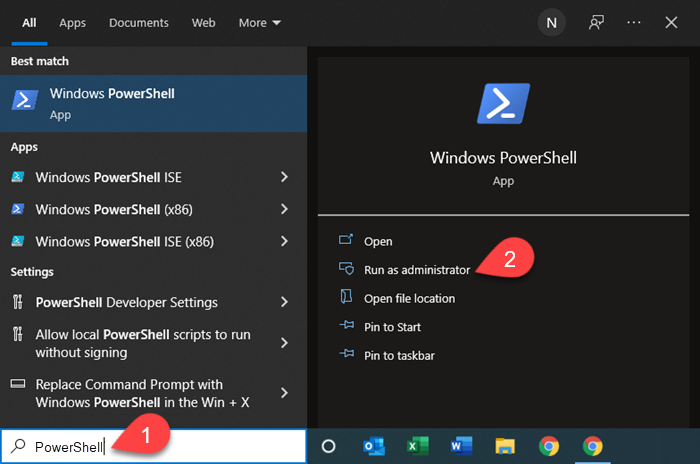The height and width of the screenshot is (464, 700).
Task: Select the Windows PowerShell ISE result text
Action: (x=108, y=177)
